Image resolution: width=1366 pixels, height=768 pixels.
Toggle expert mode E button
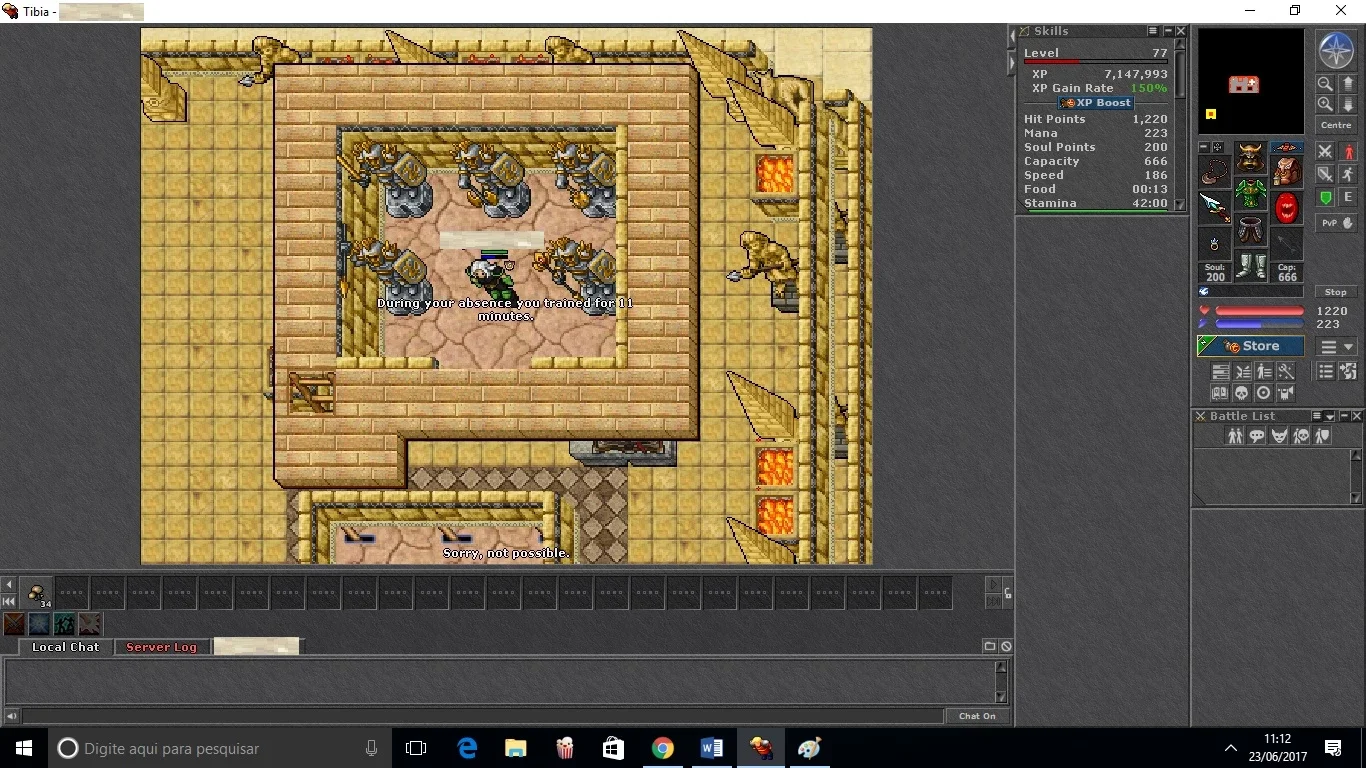pos(1348,197)
